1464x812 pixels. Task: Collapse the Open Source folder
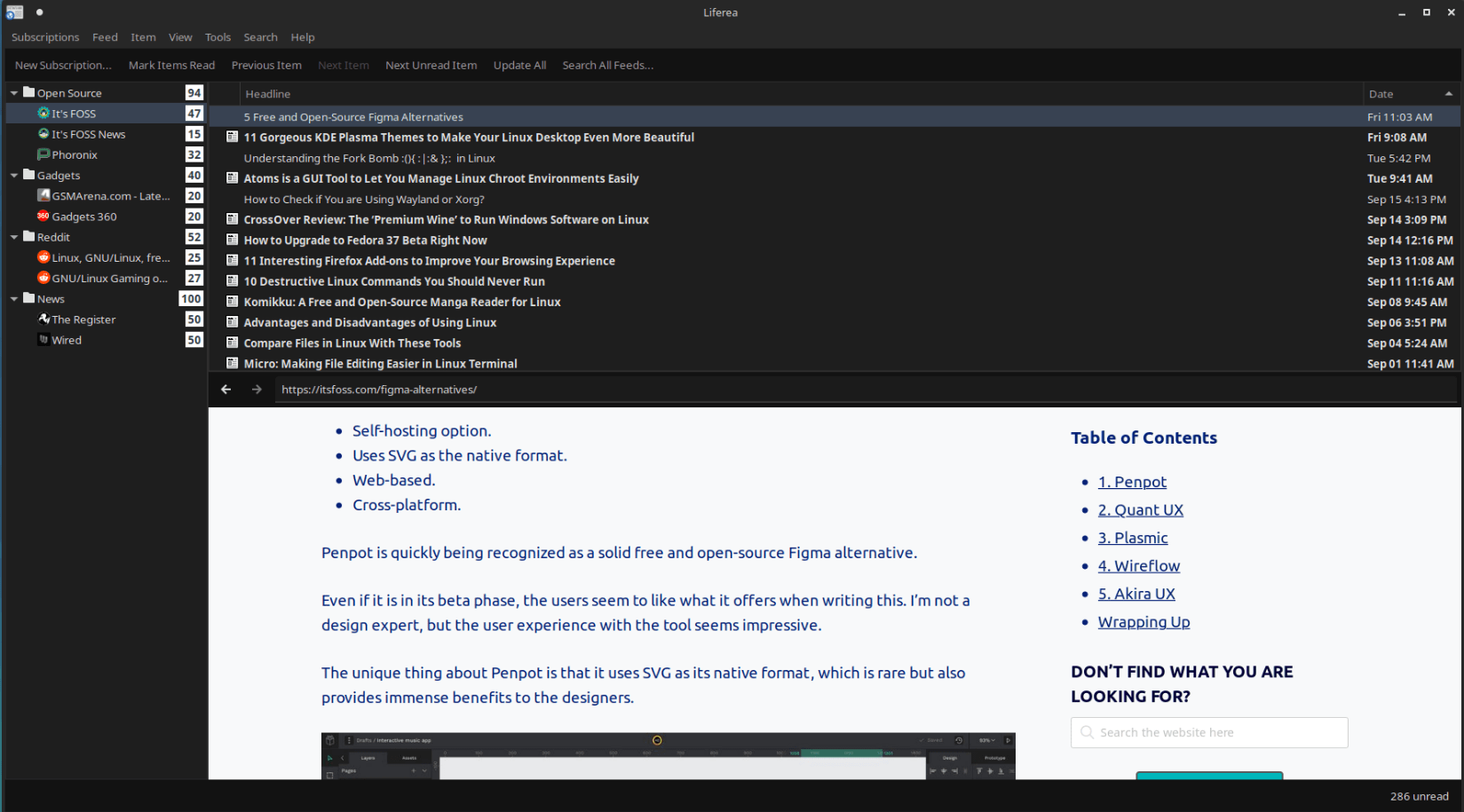click(14, 93)
